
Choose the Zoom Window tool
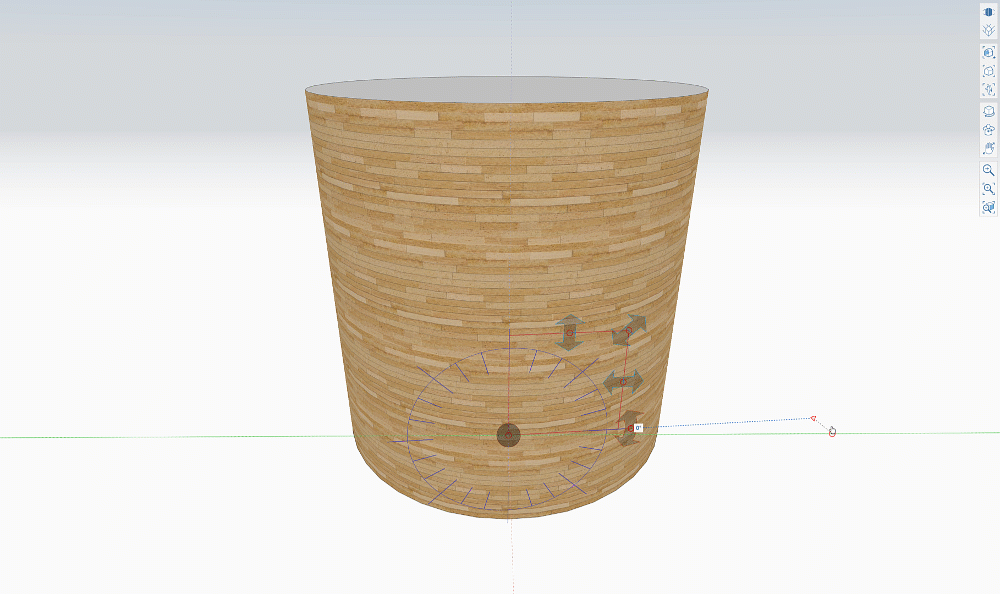click(x=989, y=189)
